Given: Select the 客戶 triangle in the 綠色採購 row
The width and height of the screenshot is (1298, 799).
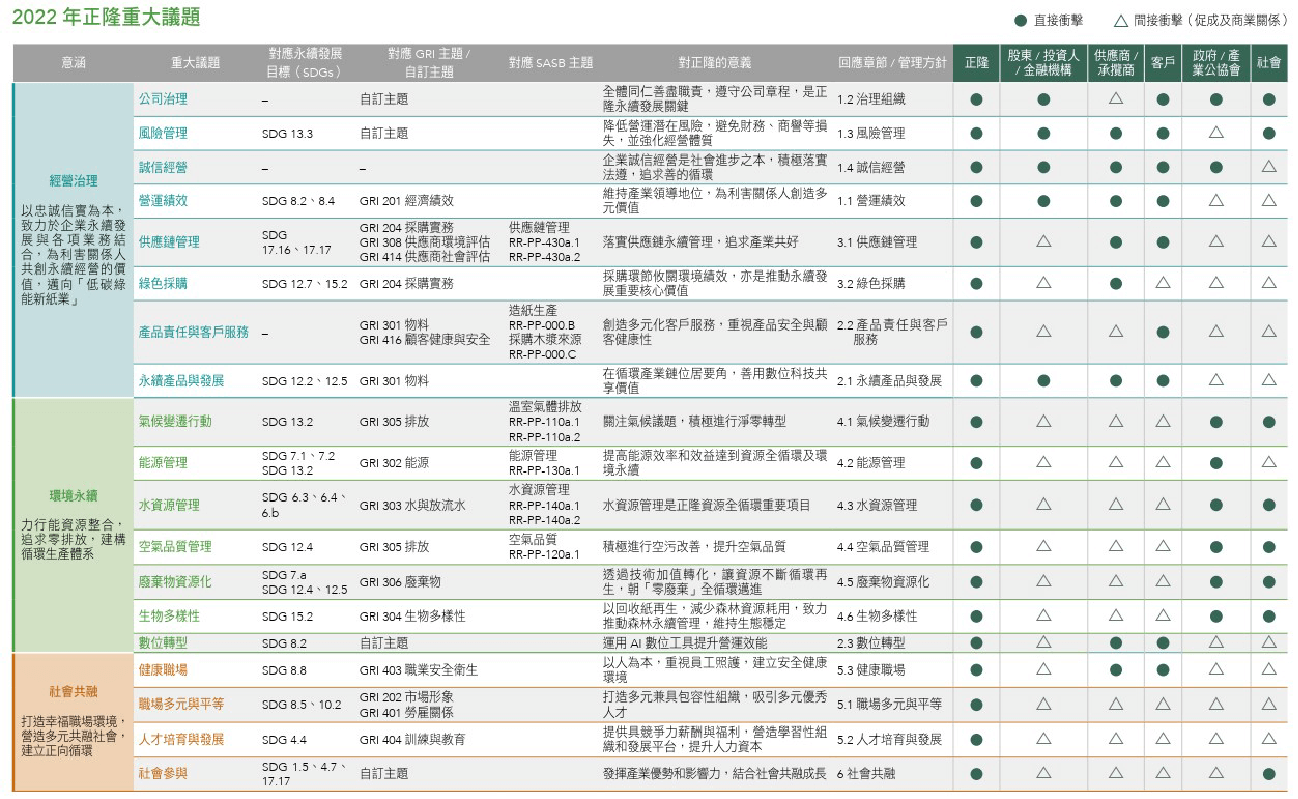Looking at the screenshot, I should (1163, 283).
